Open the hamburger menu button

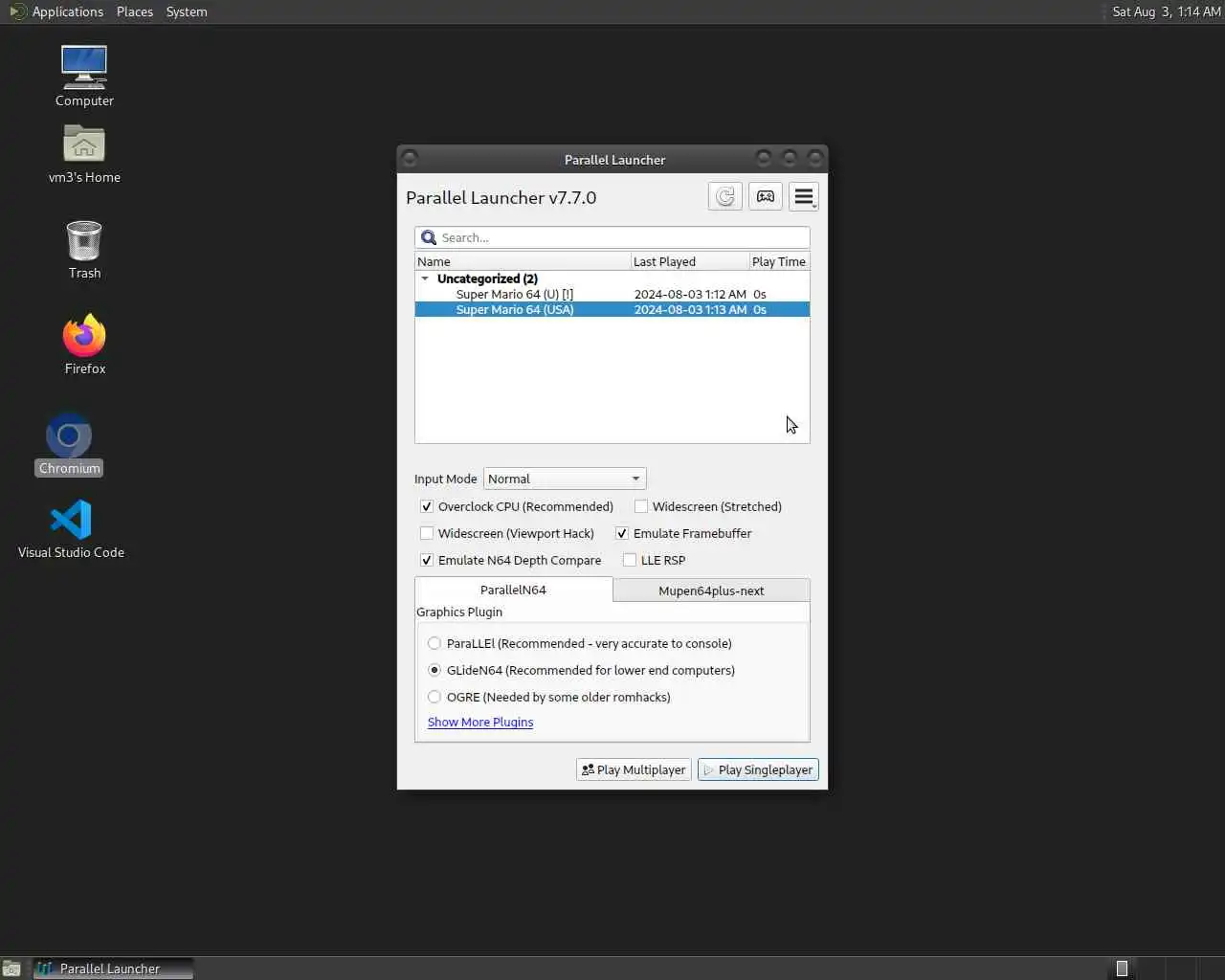click(804, 197)
